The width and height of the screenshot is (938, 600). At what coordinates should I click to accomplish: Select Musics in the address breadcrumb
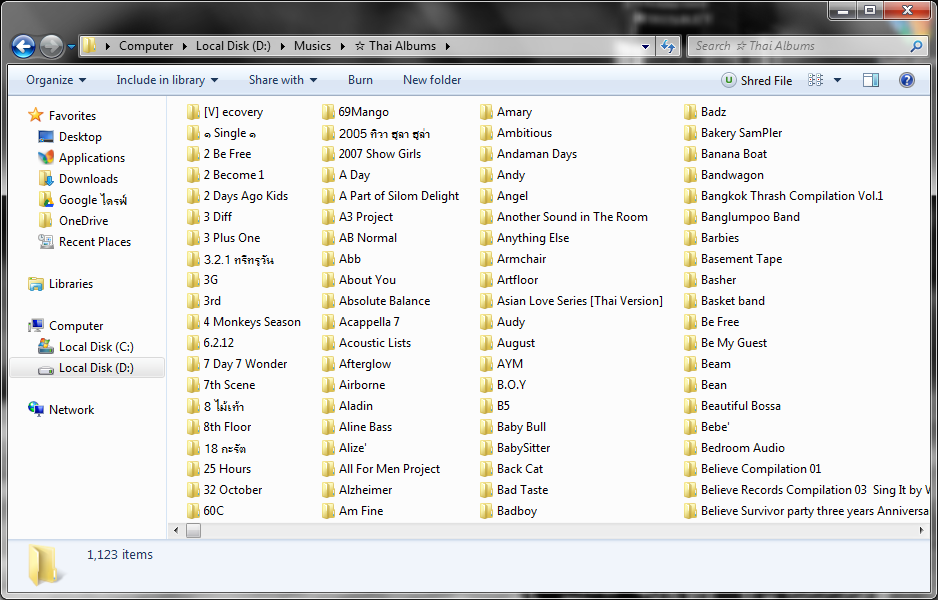pos(312,46)
